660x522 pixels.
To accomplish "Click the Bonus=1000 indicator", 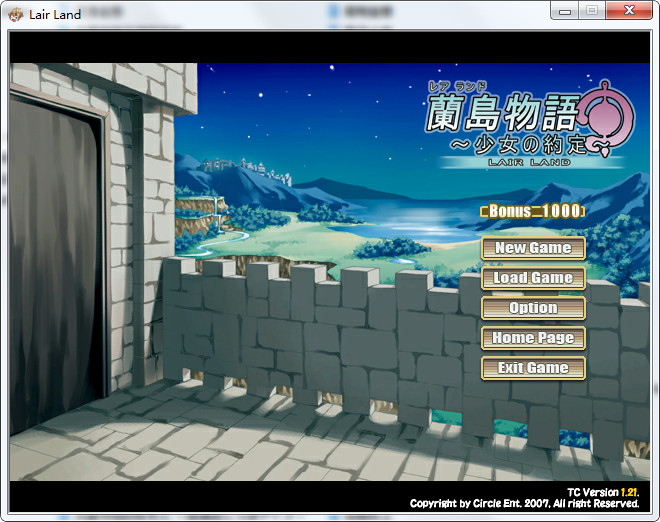I will point(533,211).
